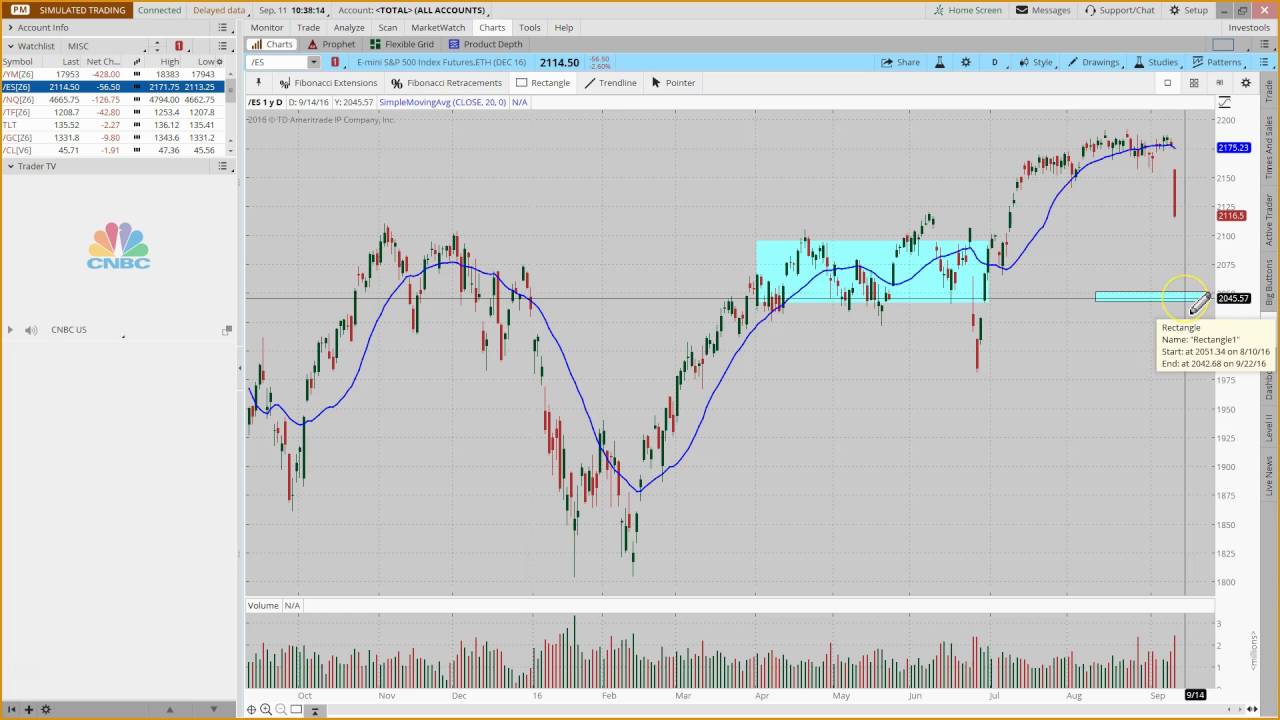Switch to the Analyze tab

point(349,28)
